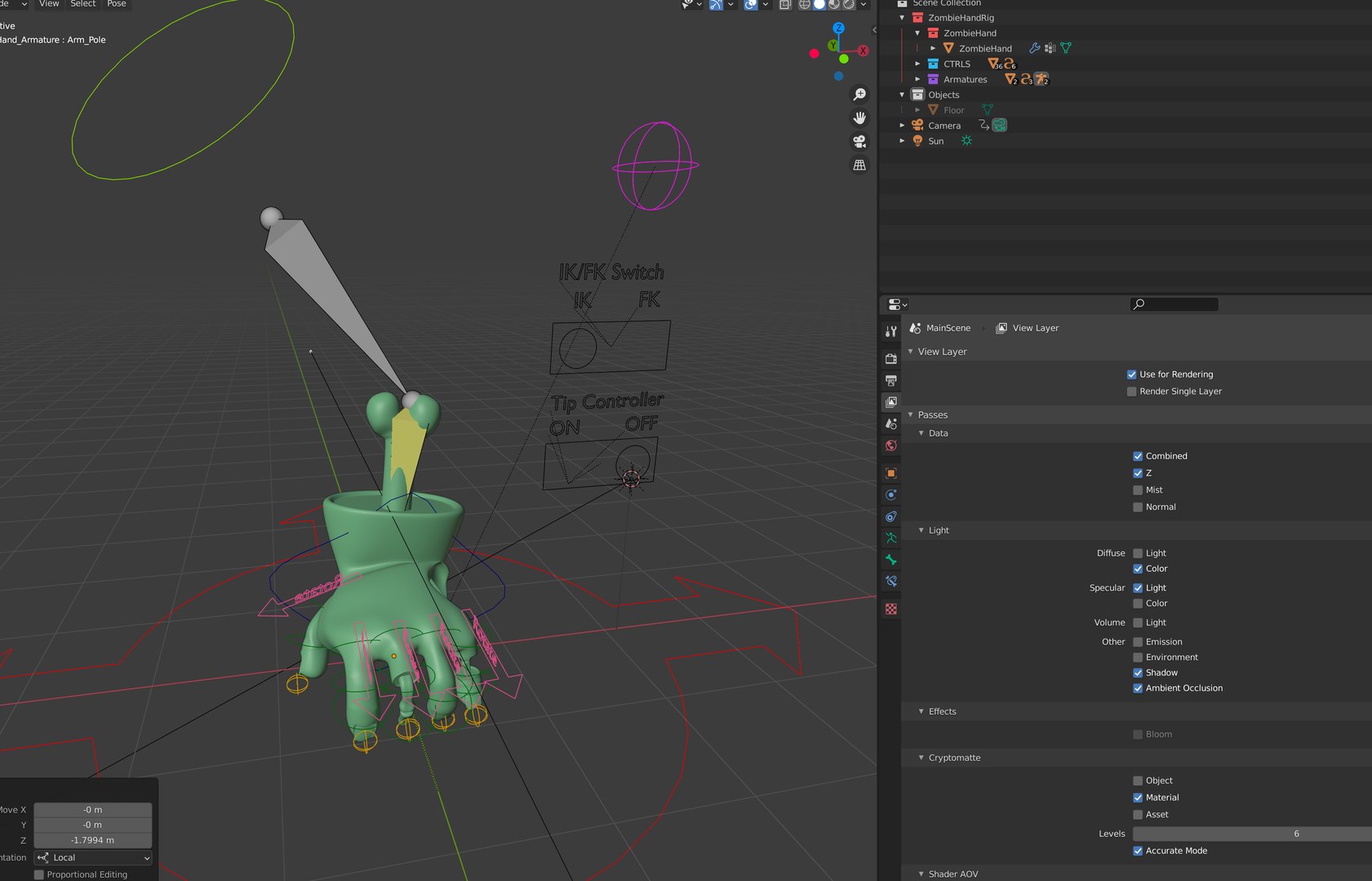Screen dimensions: 1372x881
Task: Switch perspective/orthographic with the grid icon
Action: tap(859, 165)
